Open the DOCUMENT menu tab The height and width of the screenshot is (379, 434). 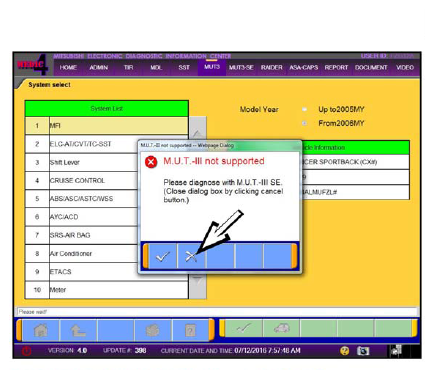coord(371,67)
